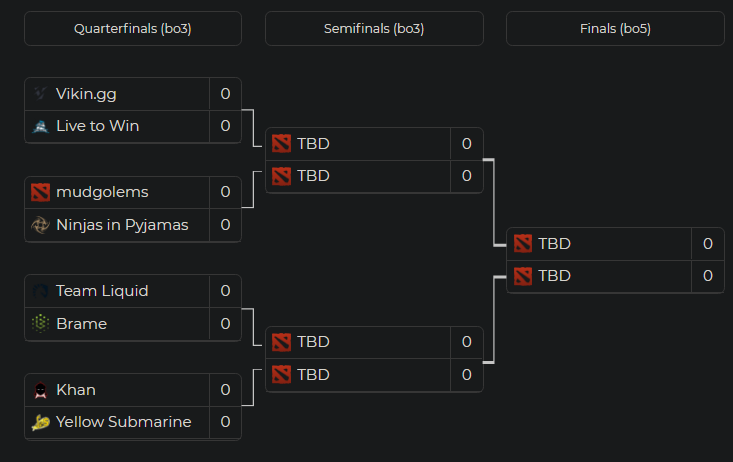This screenshot has width=733, height=462.
Task: Click the Brame team logo icon
Action: coord(40,323)
